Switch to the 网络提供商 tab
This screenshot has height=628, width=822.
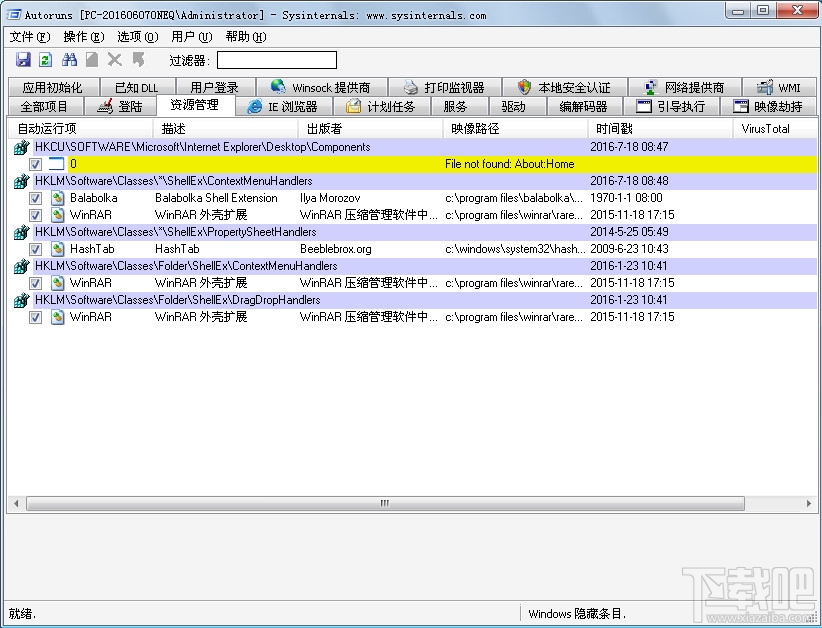point(685,87)
